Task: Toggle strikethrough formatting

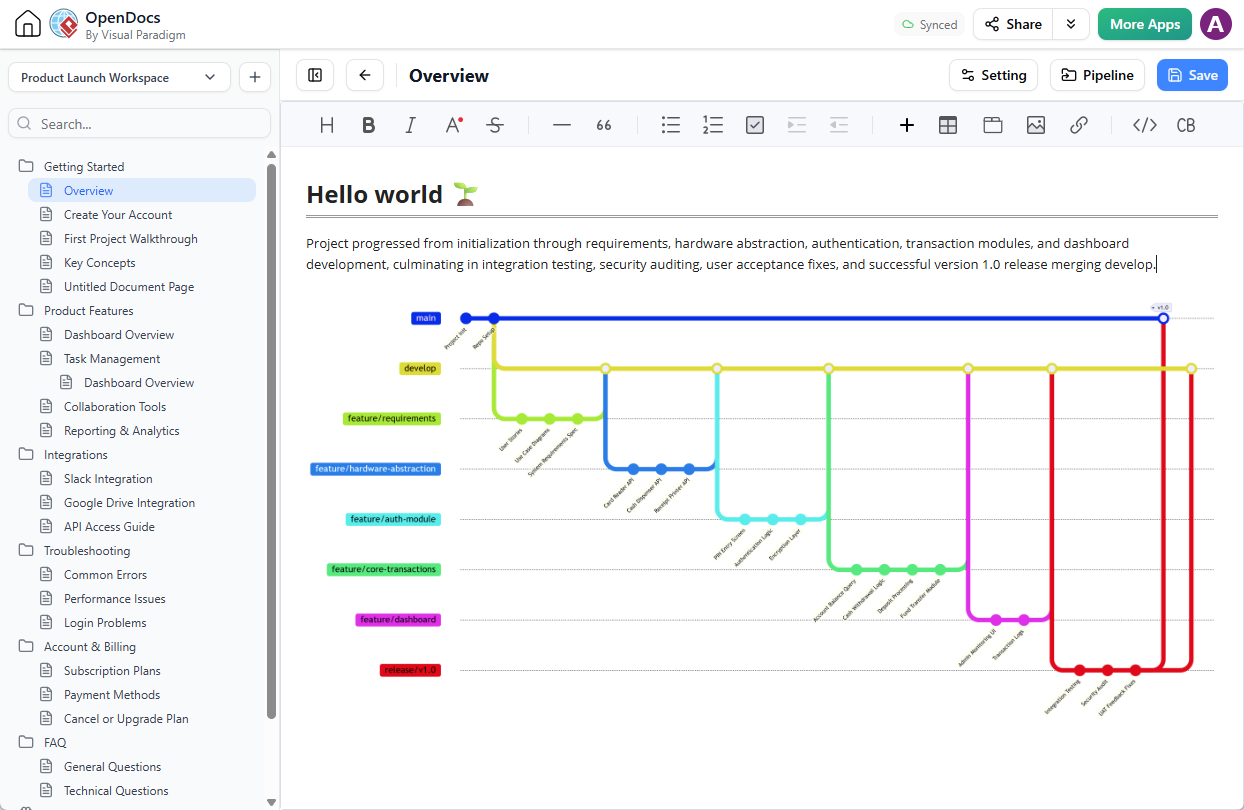Action: tap(495, 125)
